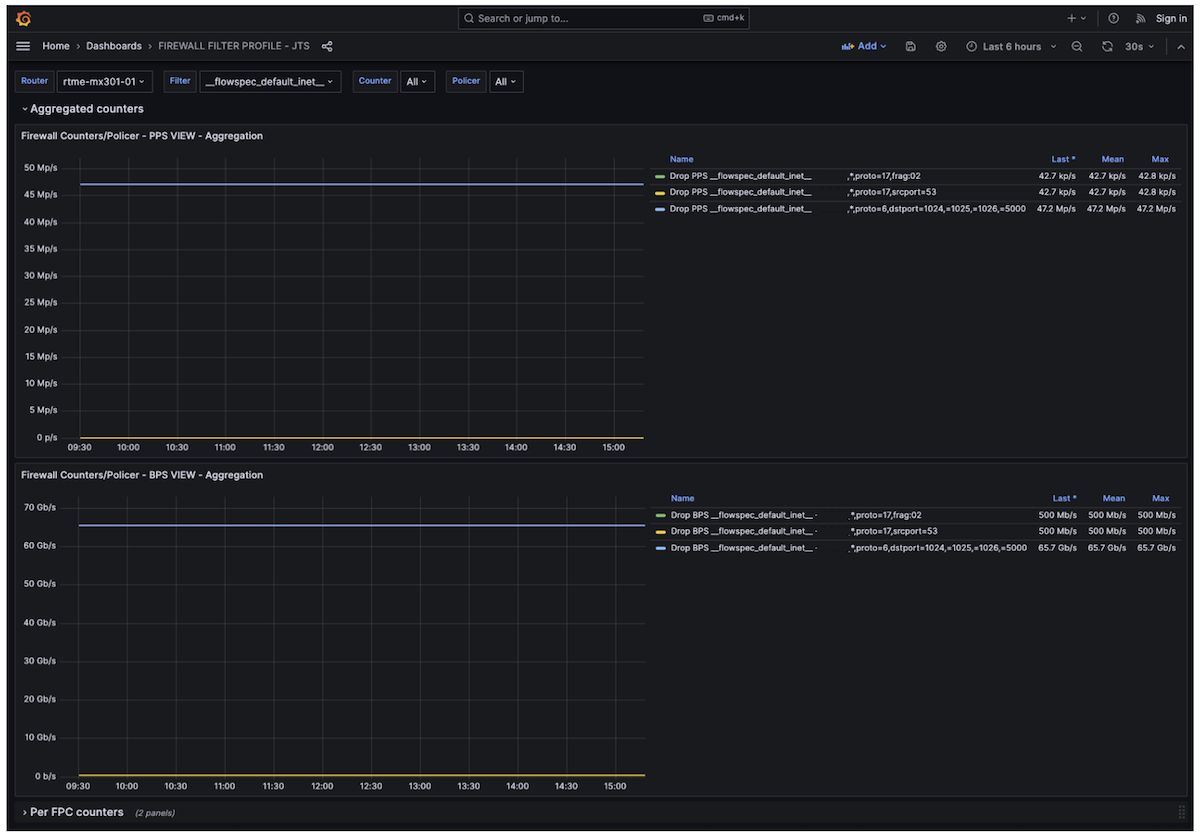Open help via the question mark icon
1200x835 pixels.
coord(1113,17)
